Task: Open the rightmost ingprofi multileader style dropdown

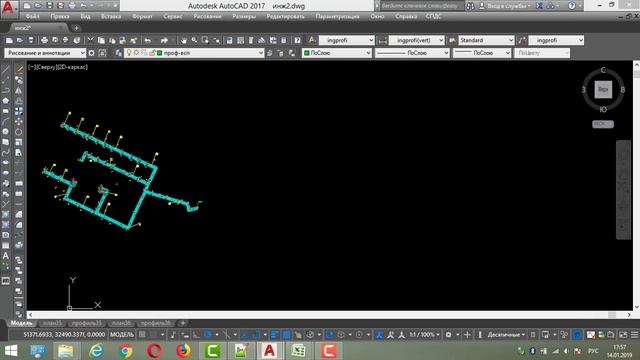Action: pos(556,40)
